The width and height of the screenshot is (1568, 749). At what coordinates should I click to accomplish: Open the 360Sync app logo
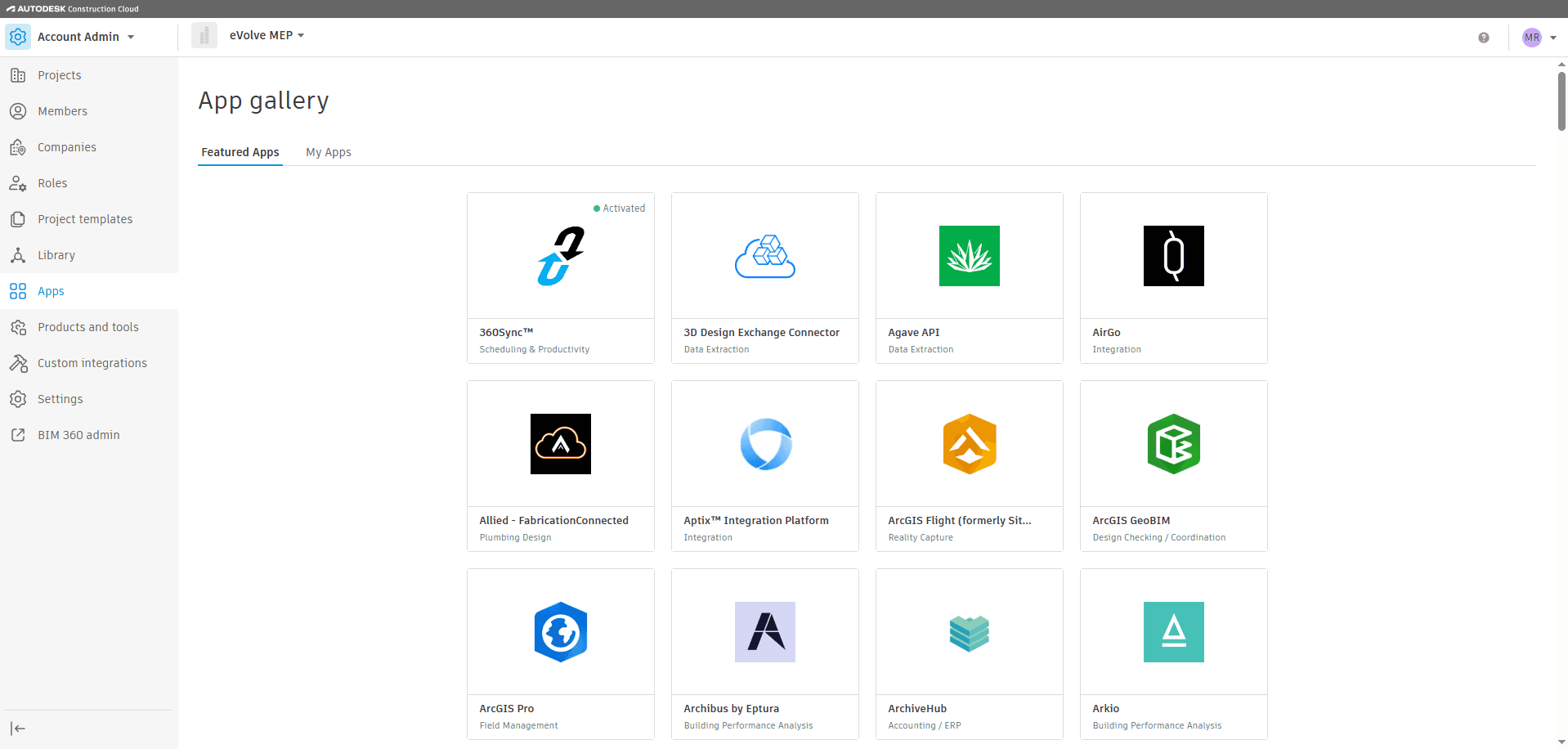pyautogui.click(x=561, y=256)
